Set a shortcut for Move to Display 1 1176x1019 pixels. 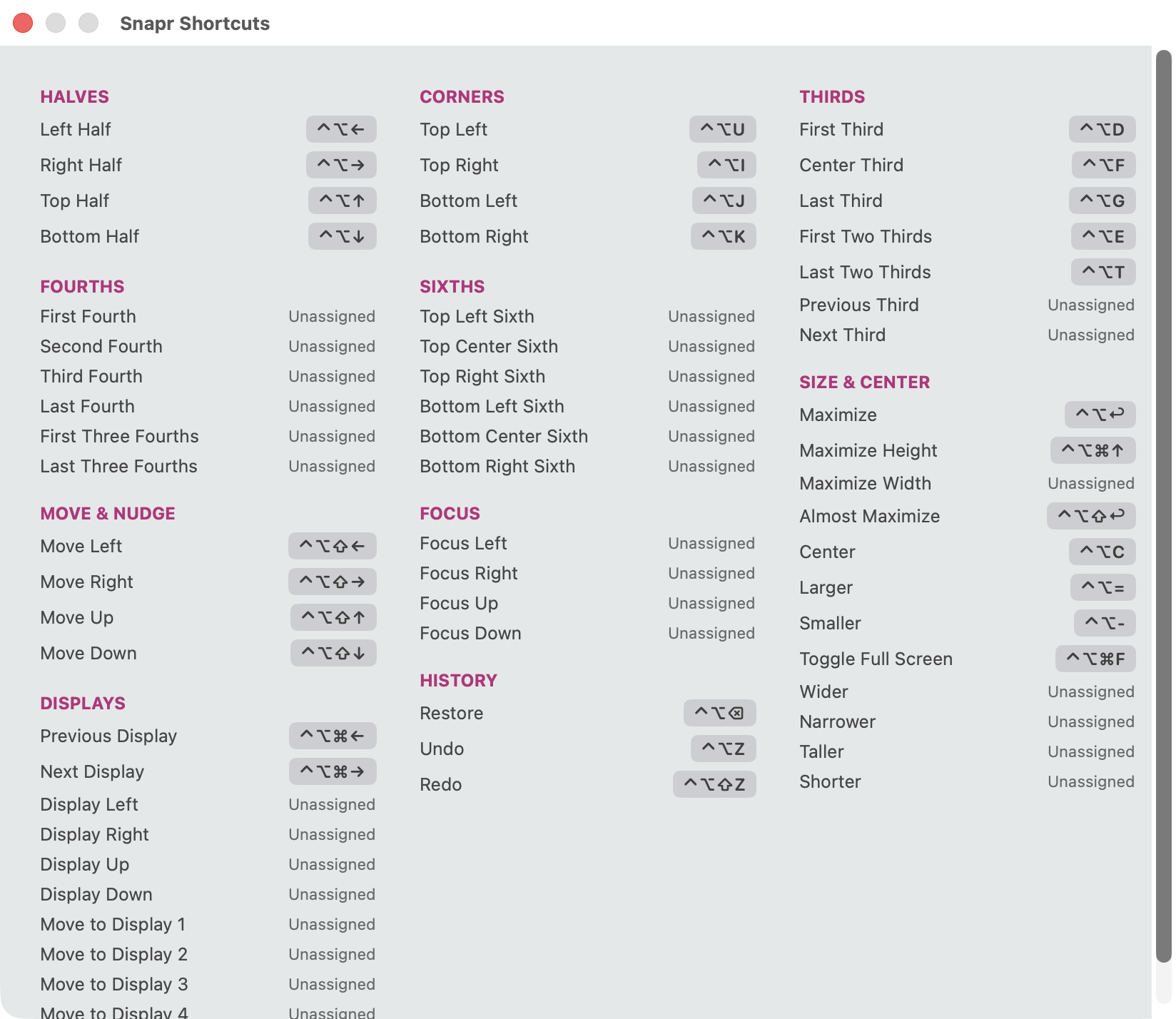pyautogui.click(x=332, y=924)
